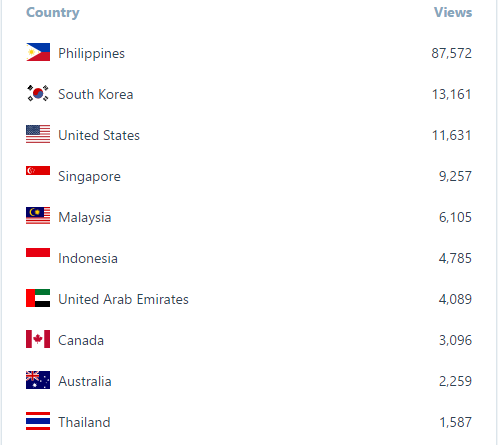Select the Indonesia country name
The height and width of the screenshot is (445, 498).
click(x=88, y=258)
